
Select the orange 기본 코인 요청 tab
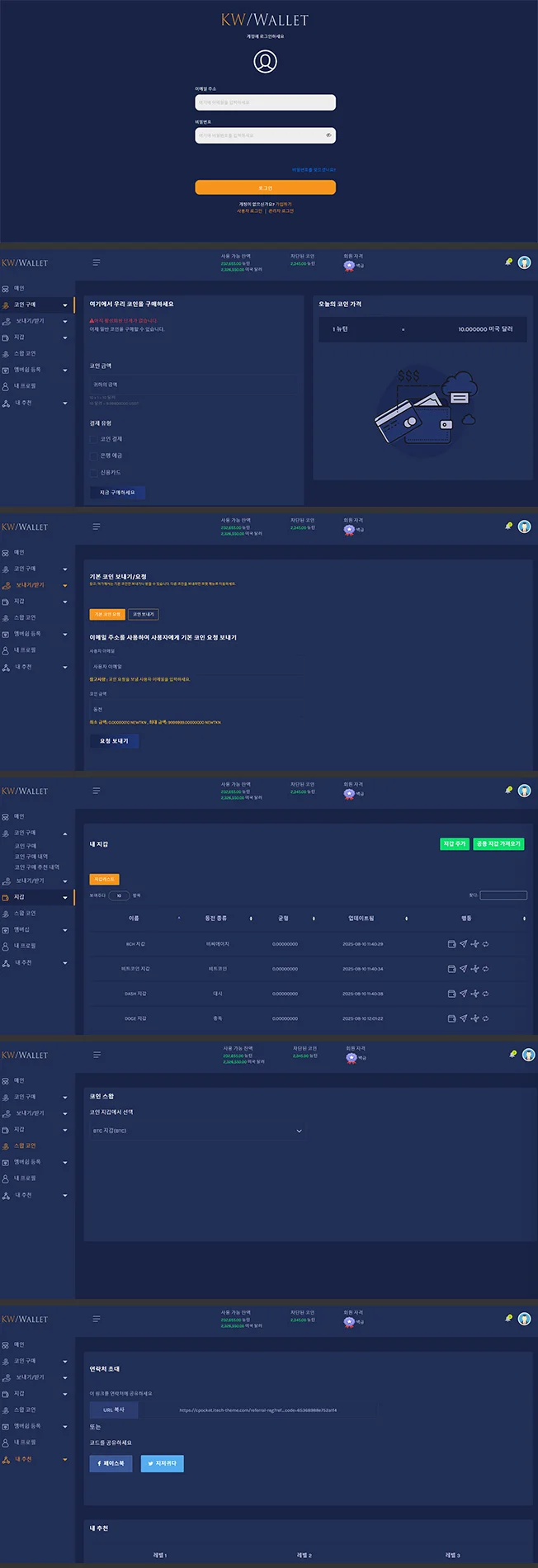(107, 614)
